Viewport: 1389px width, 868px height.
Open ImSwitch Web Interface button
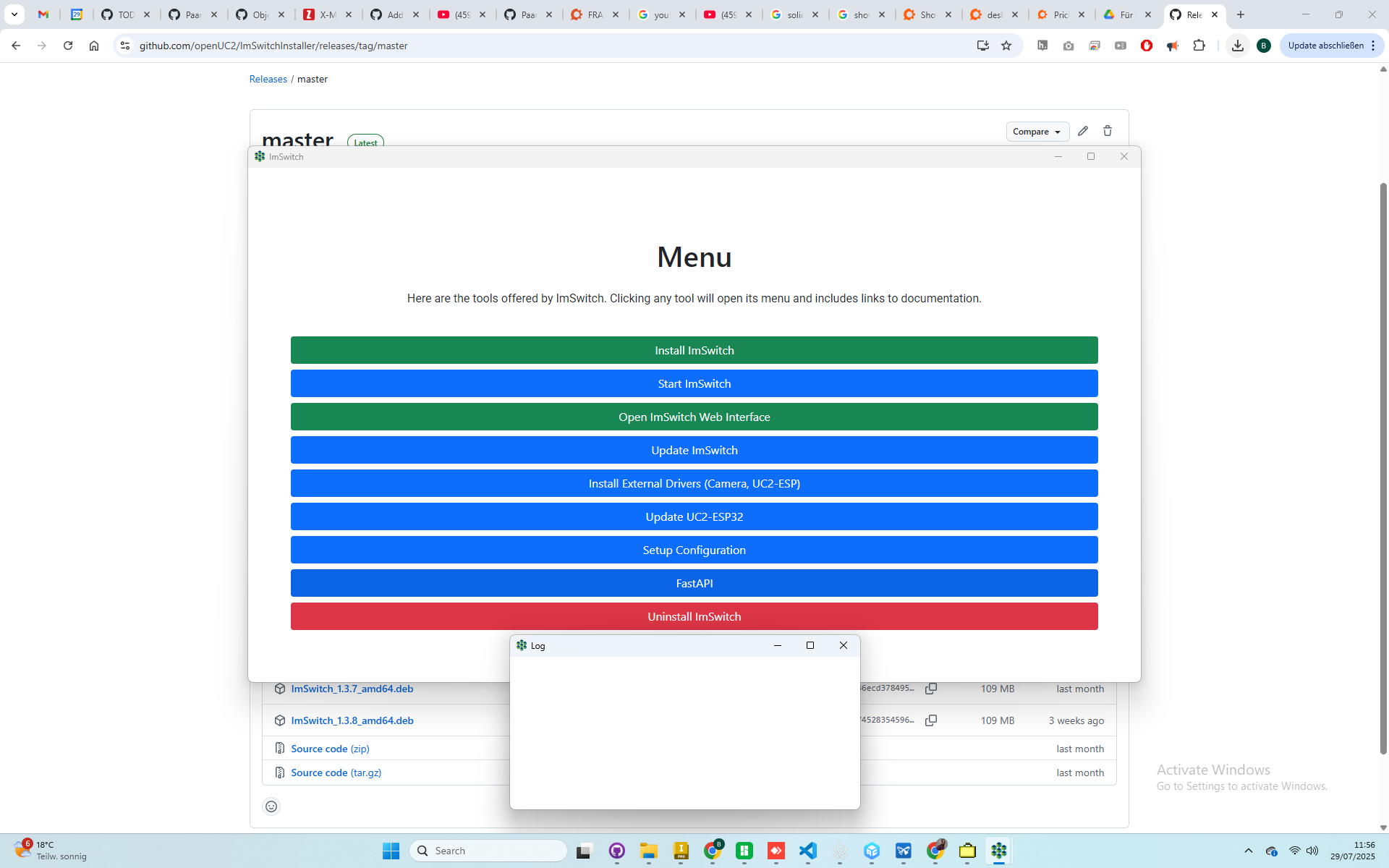(x=694, y=417)
